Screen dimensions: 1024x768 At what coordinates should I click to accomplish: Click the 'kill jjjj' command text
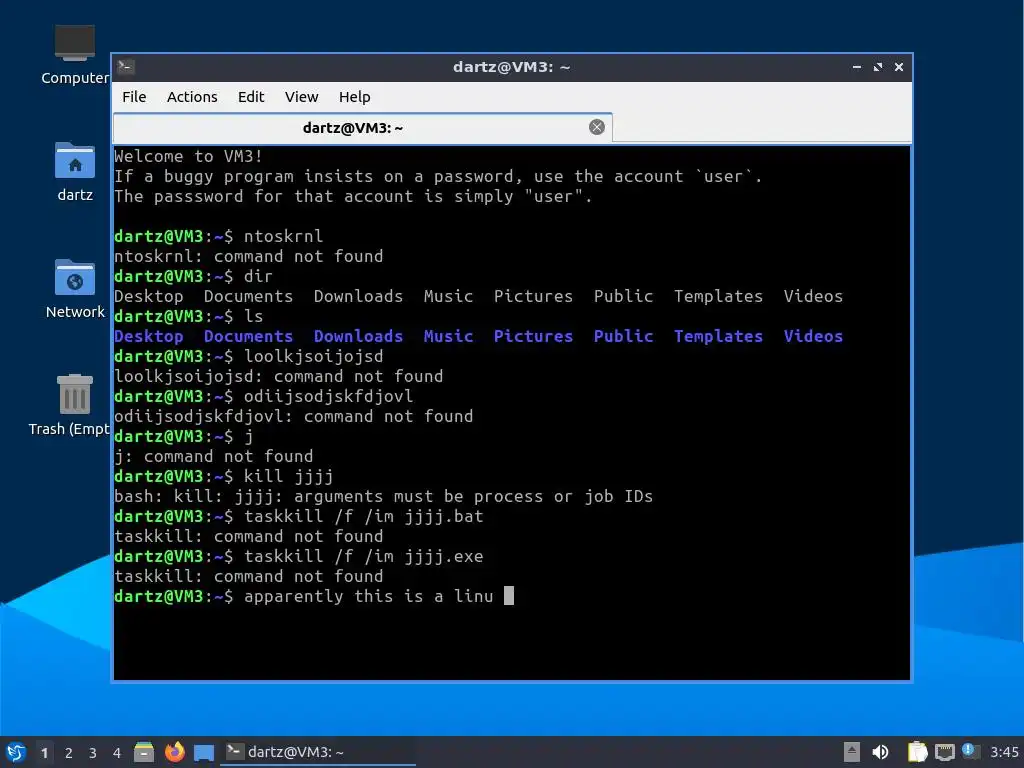pos(289,476)
